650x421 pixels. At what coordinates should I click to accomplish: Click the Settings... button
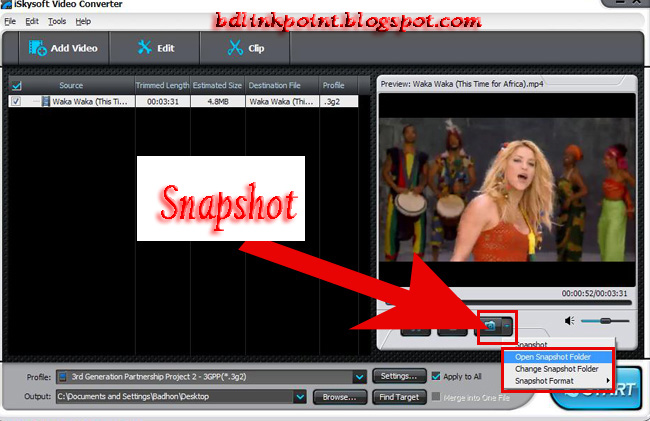click(x=399, y=376)
